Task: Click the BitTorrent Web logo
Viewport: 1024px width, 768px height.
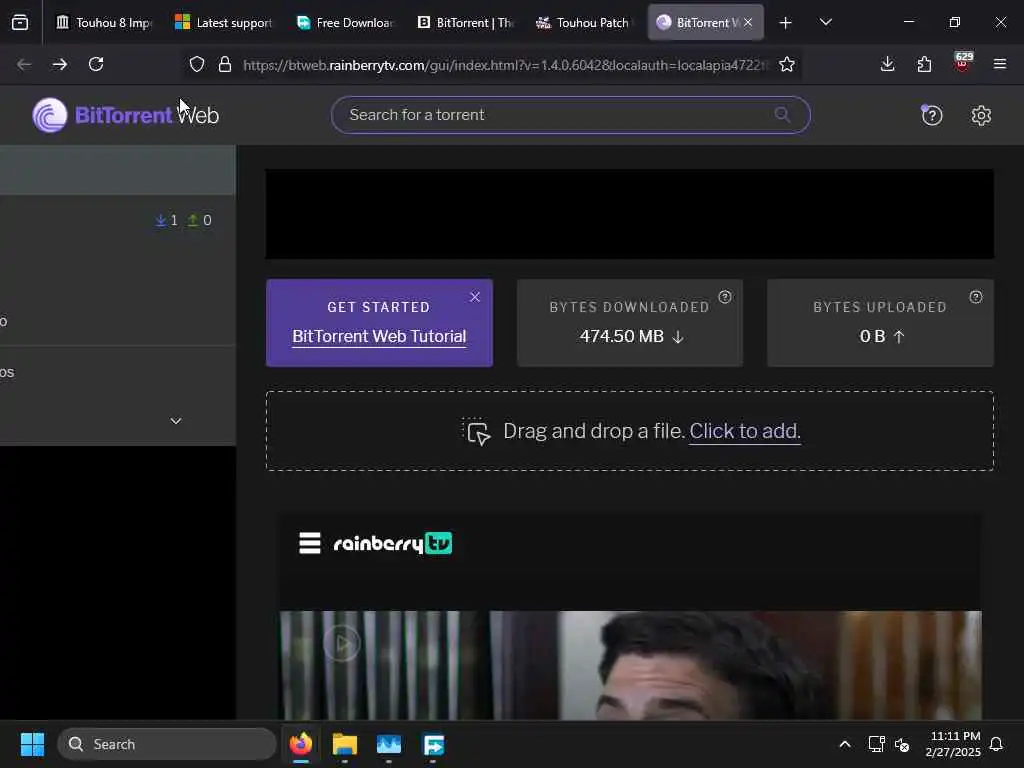Action: [125, 115]
